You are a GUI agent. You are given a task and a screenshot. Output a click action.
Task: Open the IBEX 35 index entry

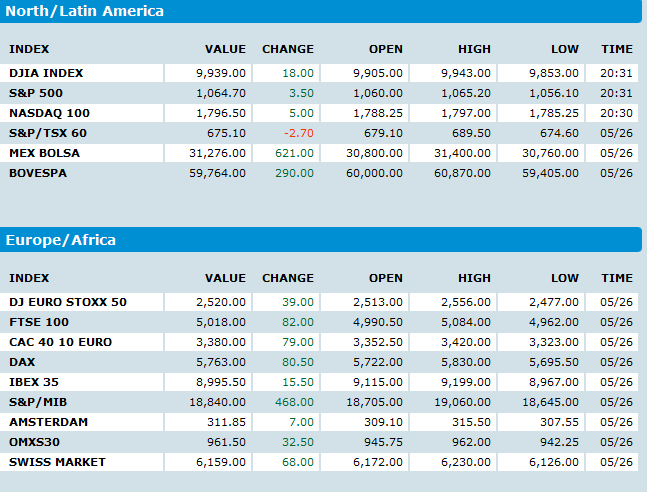pyautogui.click(x=34, y=382)
